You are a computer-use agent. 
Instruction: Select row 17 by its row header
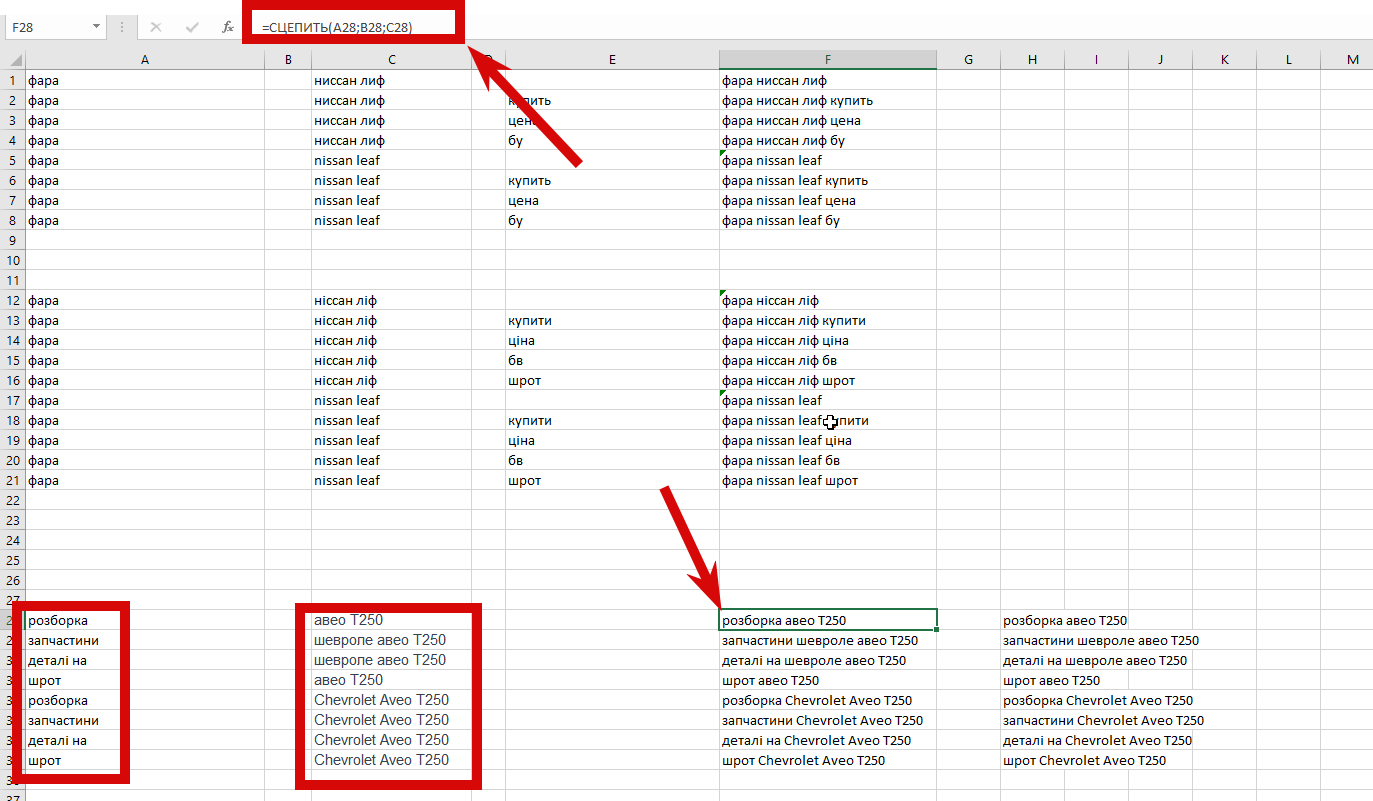coord(12,400)
